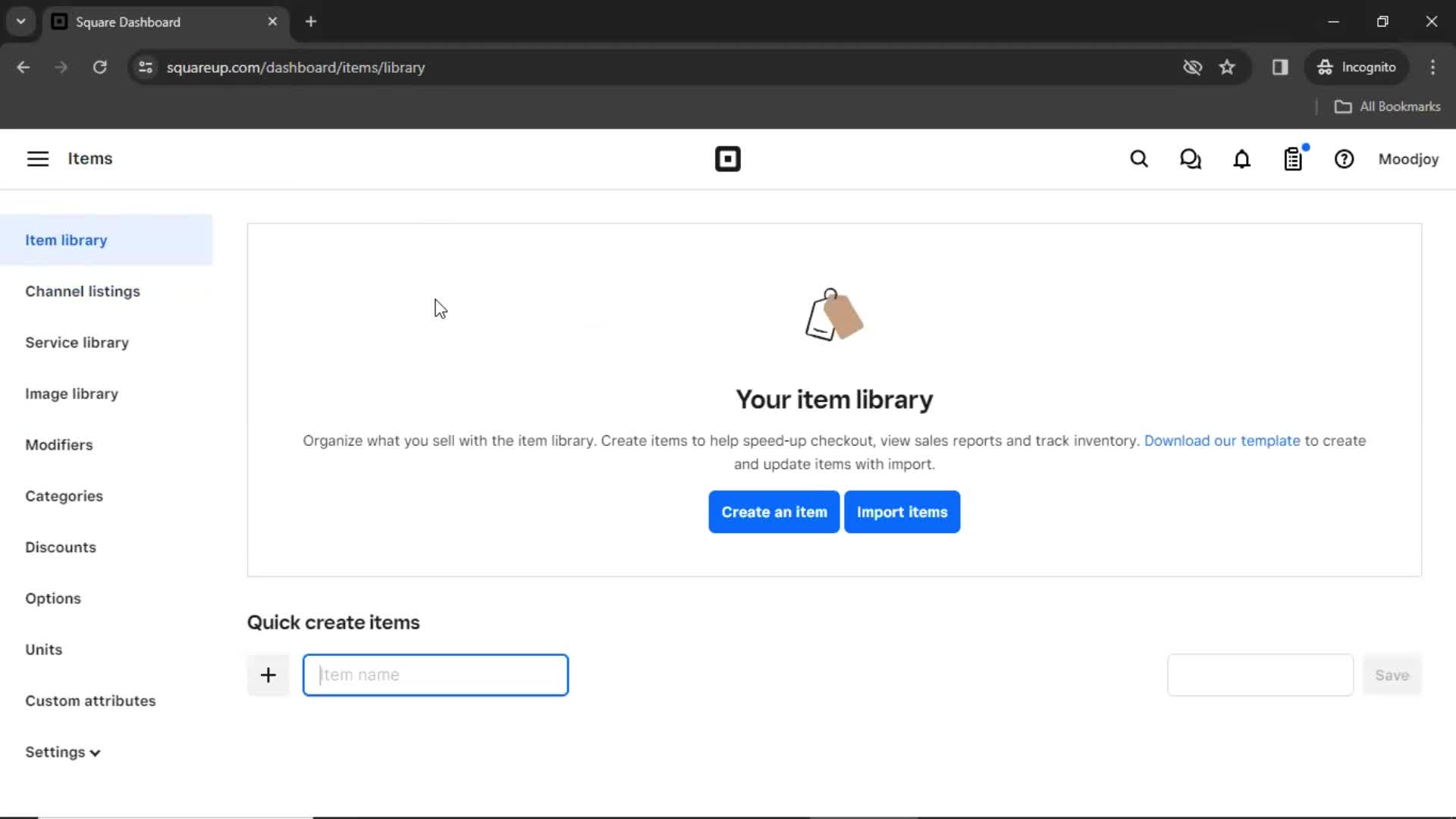Click the Square logo icon
Image resolution: width=1456 pixels, height=819 pixels.
pyautogui.click(x=728, y=159)
